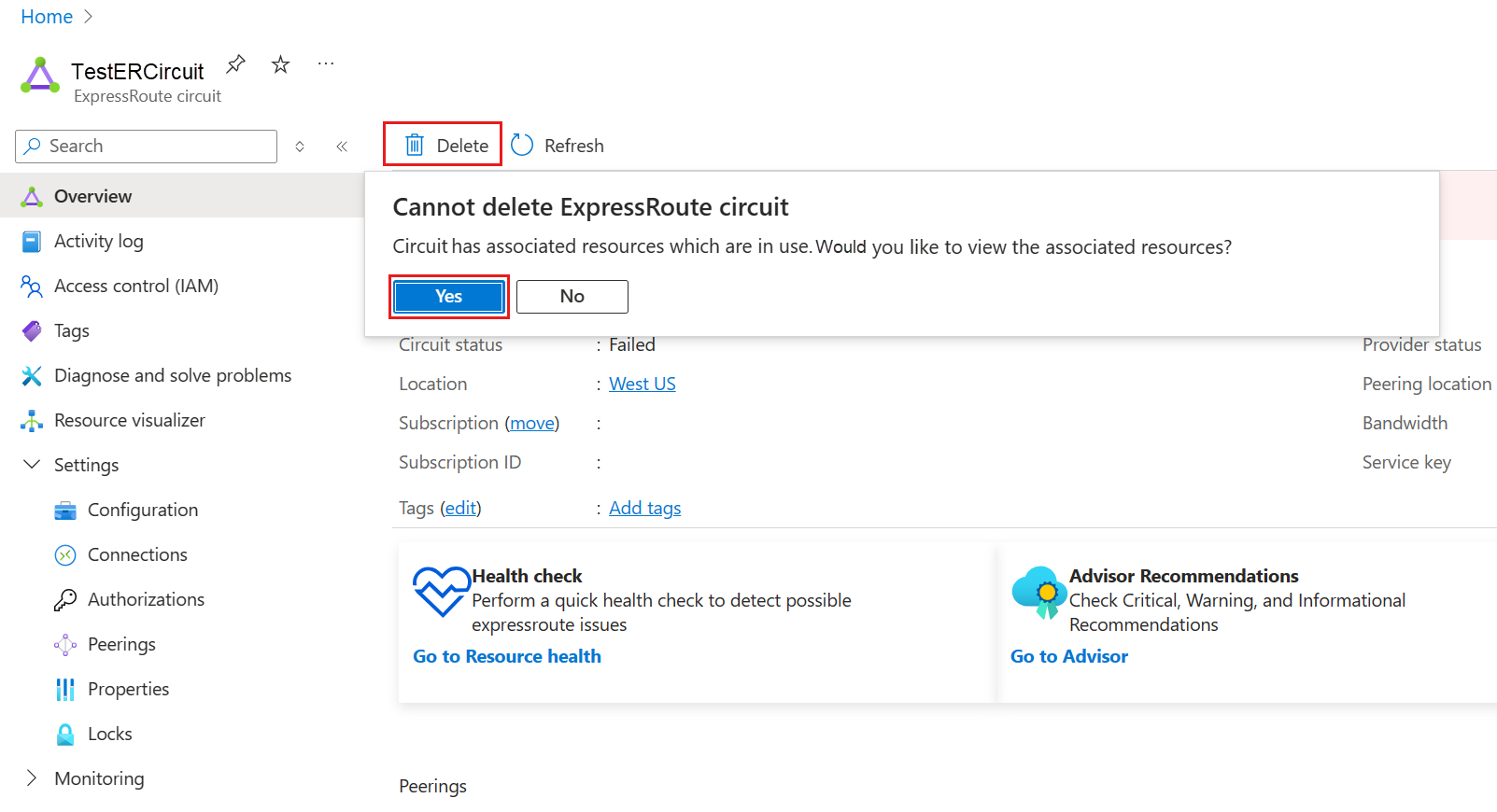Pin TestERCircuit with the pin icon

(x=235, y=64)
